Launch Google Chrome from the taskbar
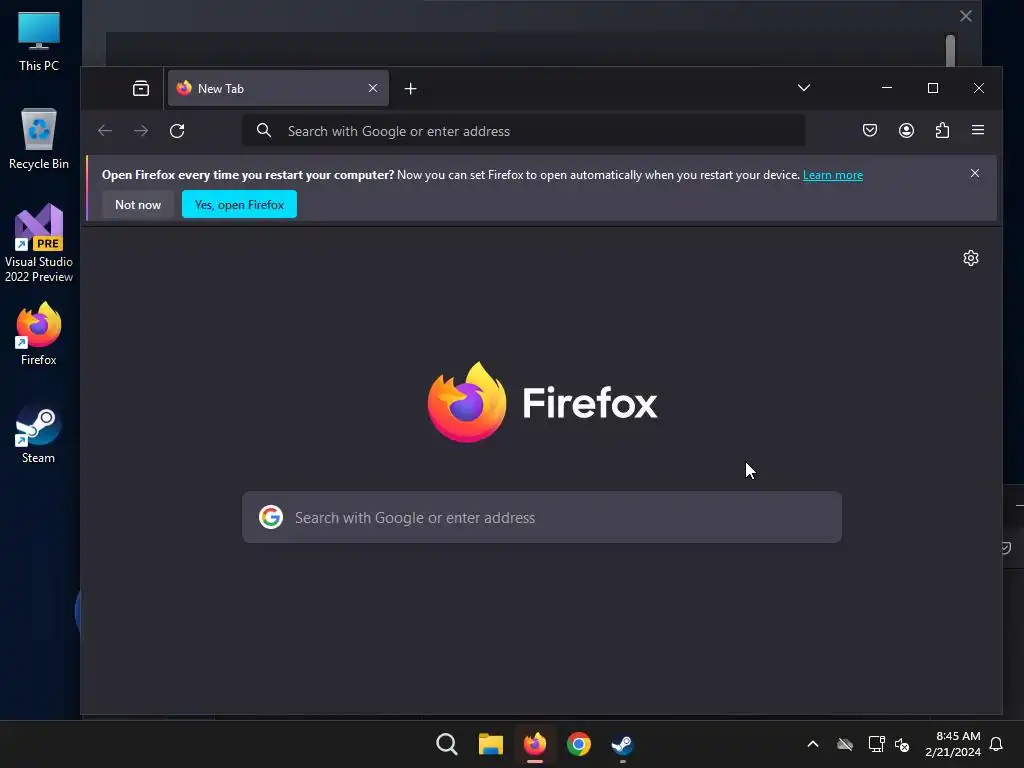Viewport: 1024px width, 768px height. click(x=579, y=744)
